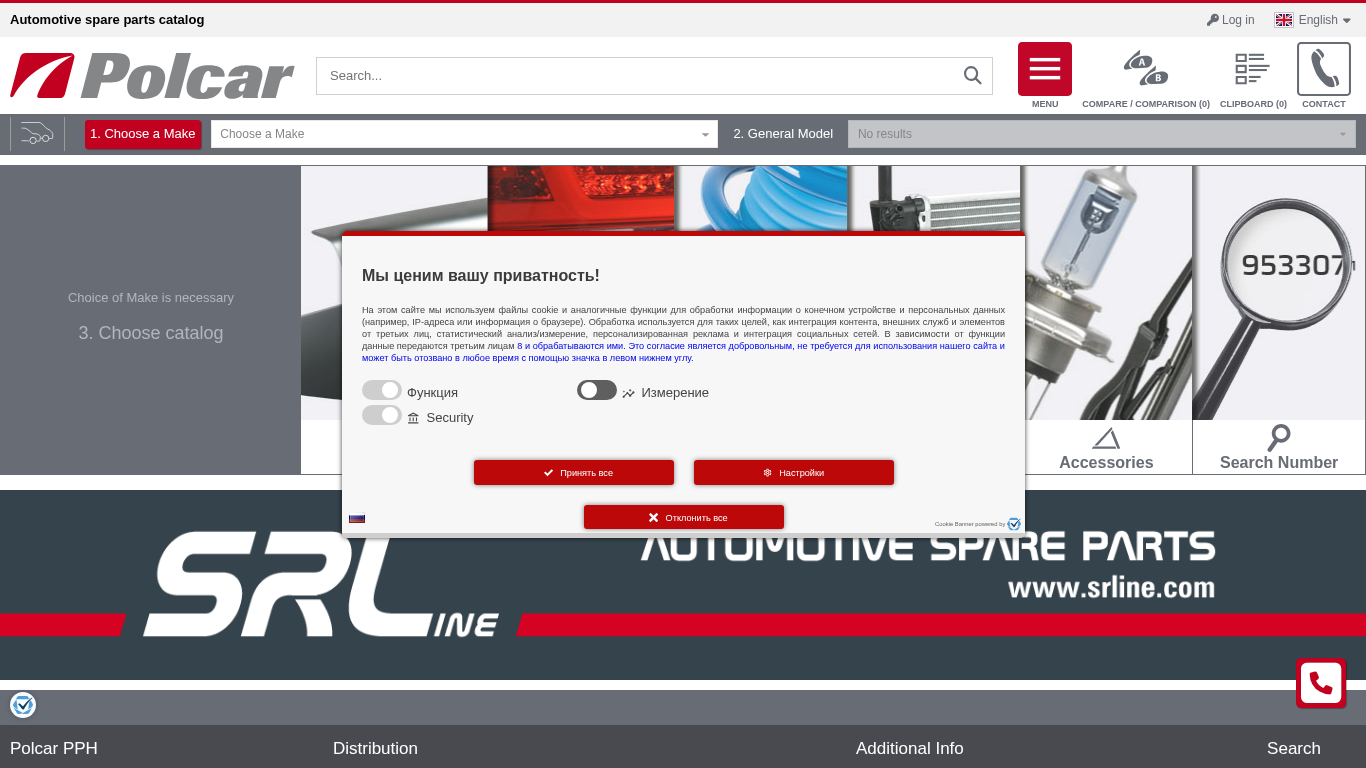Click the Настройки button
Screen dimensions: 1366x768
pyautogui.click(x=794, y=473)
